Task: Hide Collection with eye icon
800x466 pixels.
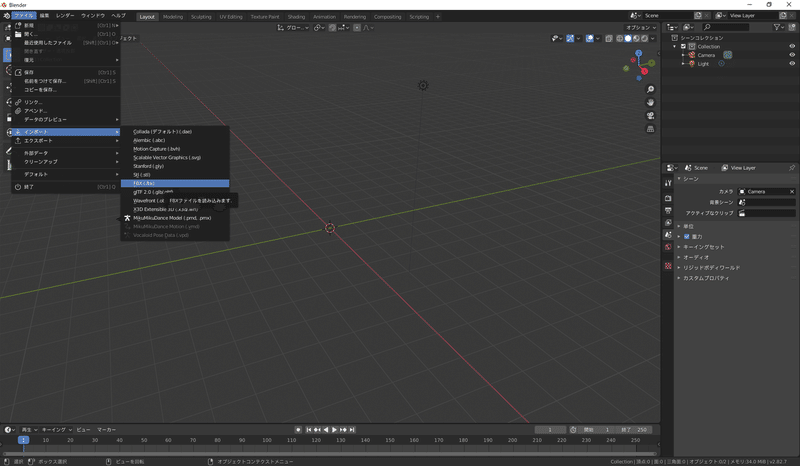Action: [792, 46]
